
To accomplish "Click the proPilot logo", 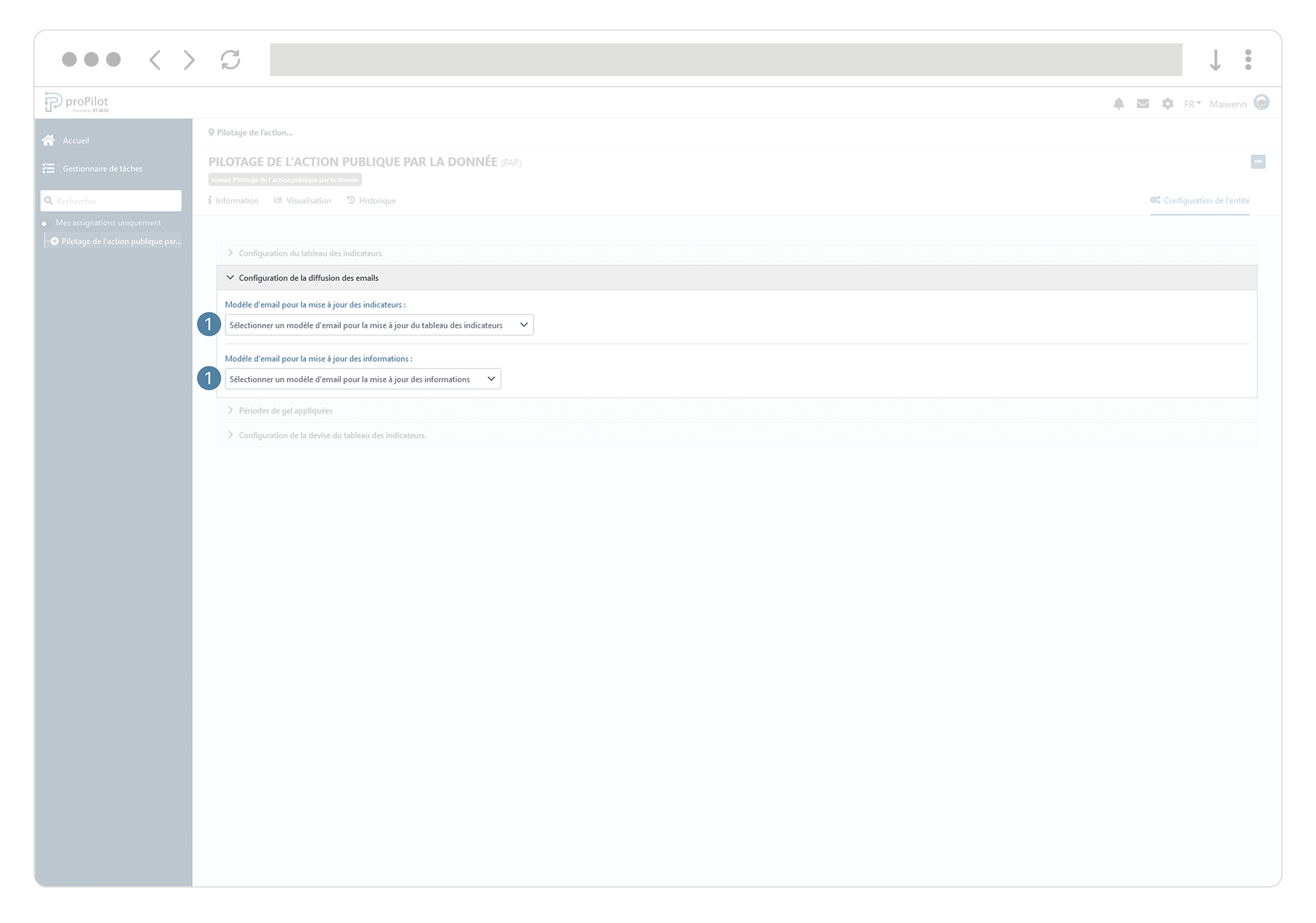I will pyautogui.click(x=77, y=101).
